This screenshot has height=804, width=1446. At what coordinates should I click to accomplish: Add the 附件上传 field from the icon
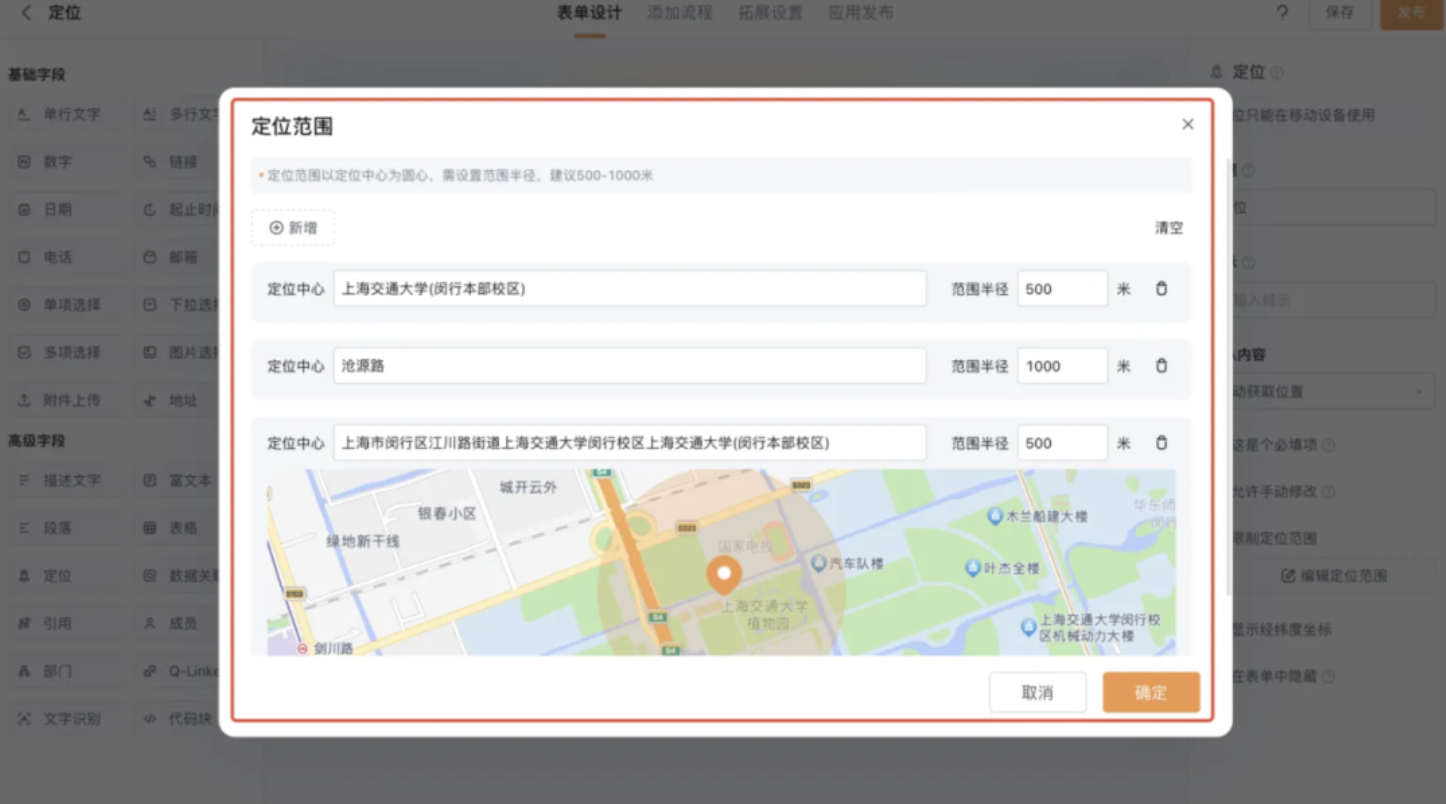(24, 400)
